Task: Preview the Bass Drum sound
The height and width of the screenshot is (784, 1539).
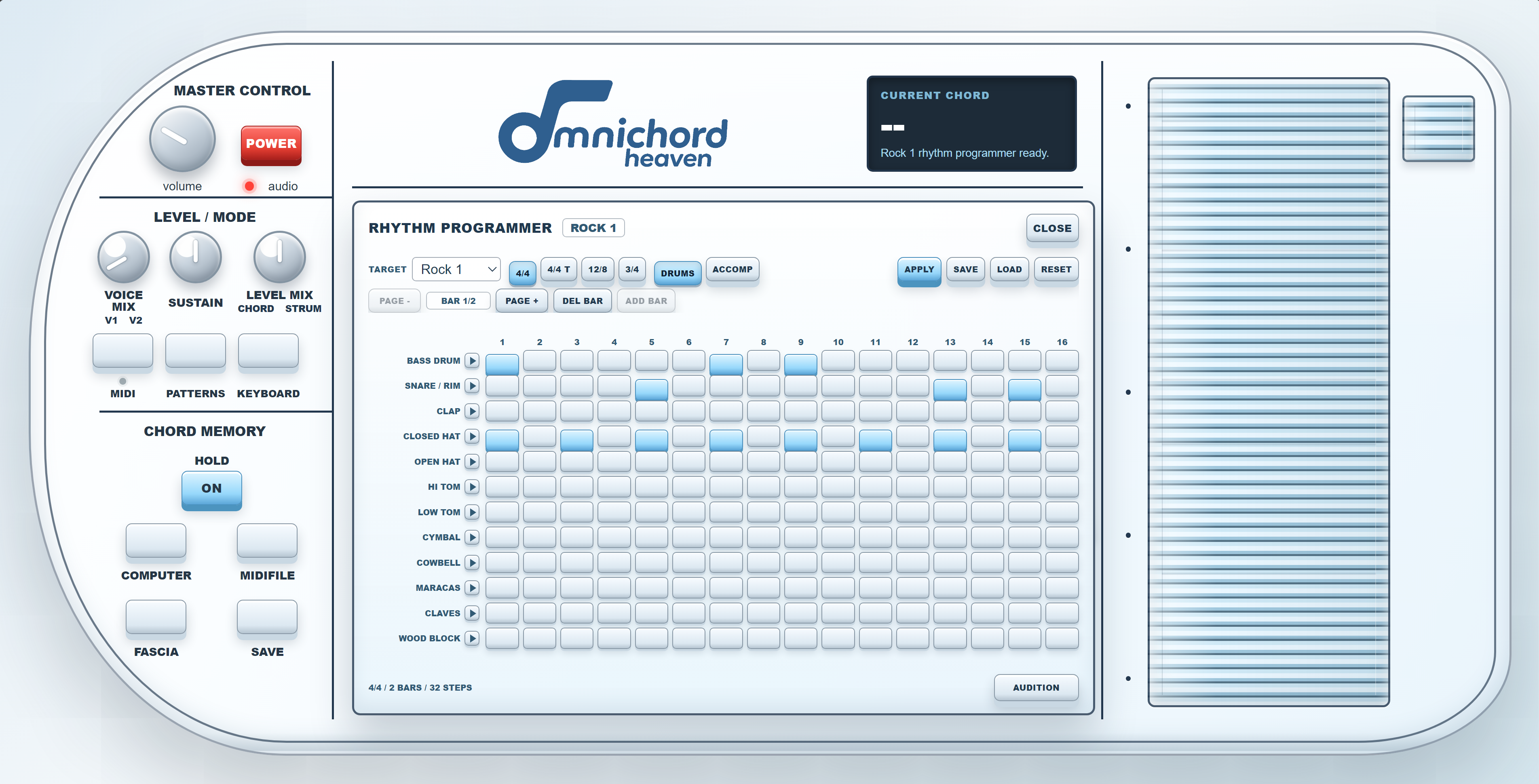Action: 472,360
